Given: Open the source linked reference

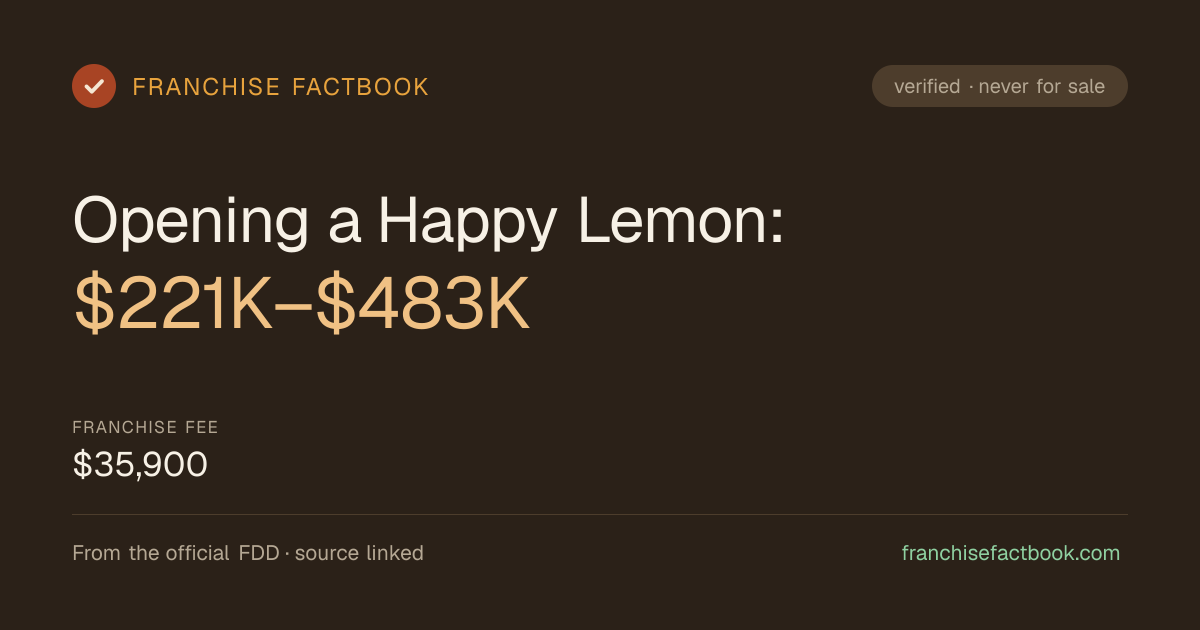Looking at the screenshot, I should 359,553.
